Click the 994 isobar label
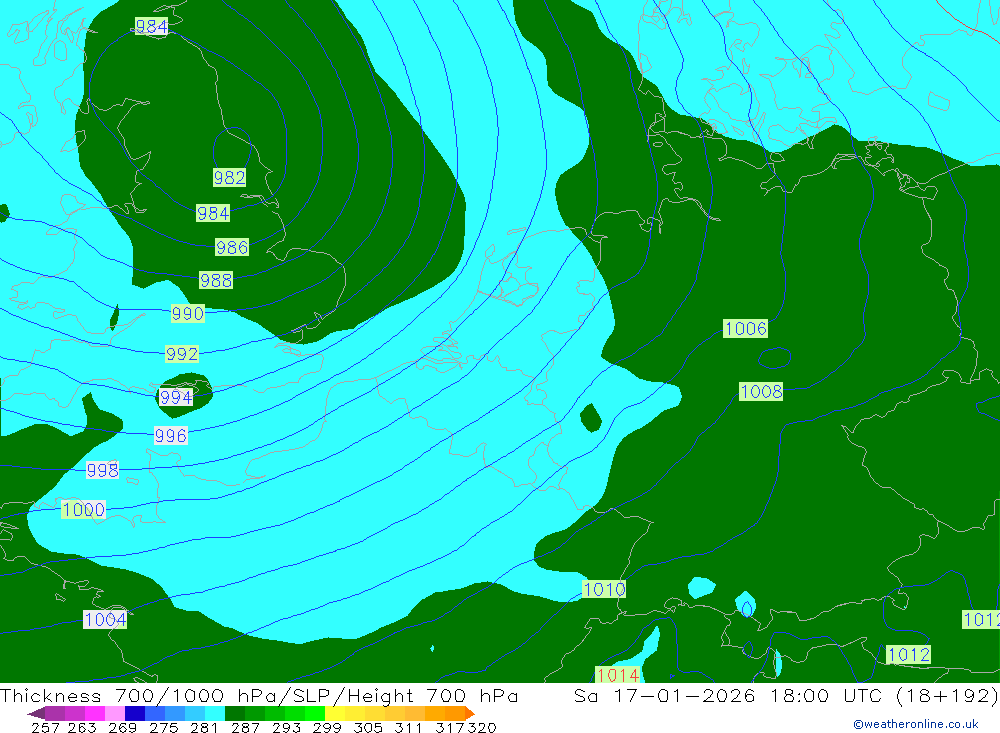This screenshot has width=1000, height=733. click(175, 397)
